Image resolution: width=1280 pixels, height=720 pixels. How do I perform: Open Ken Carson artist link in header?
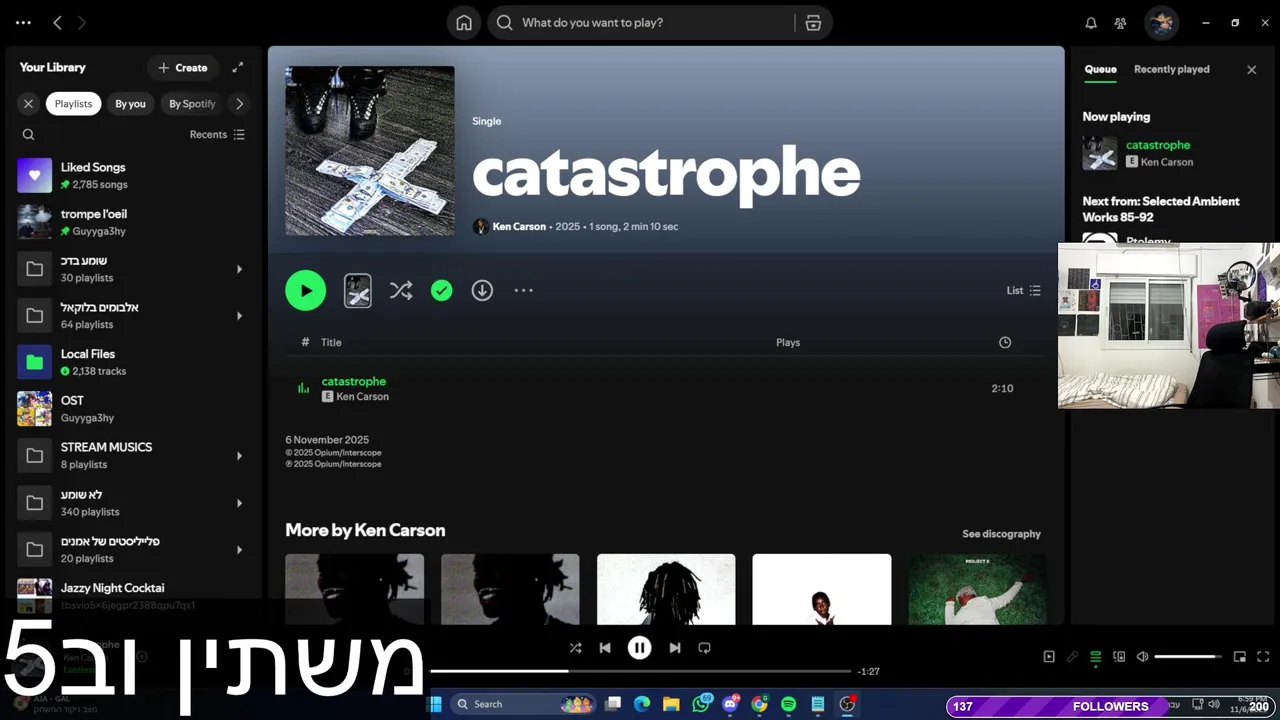519,226
